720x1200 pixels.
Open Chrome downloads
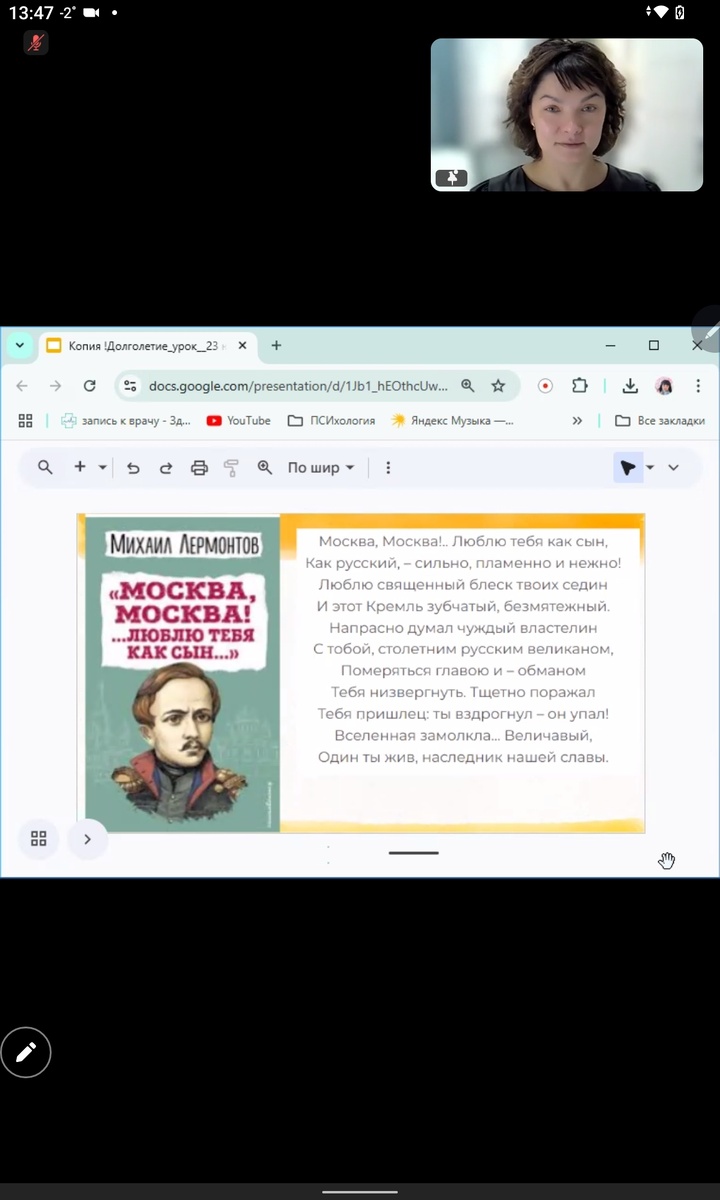(x=630, y=386)
